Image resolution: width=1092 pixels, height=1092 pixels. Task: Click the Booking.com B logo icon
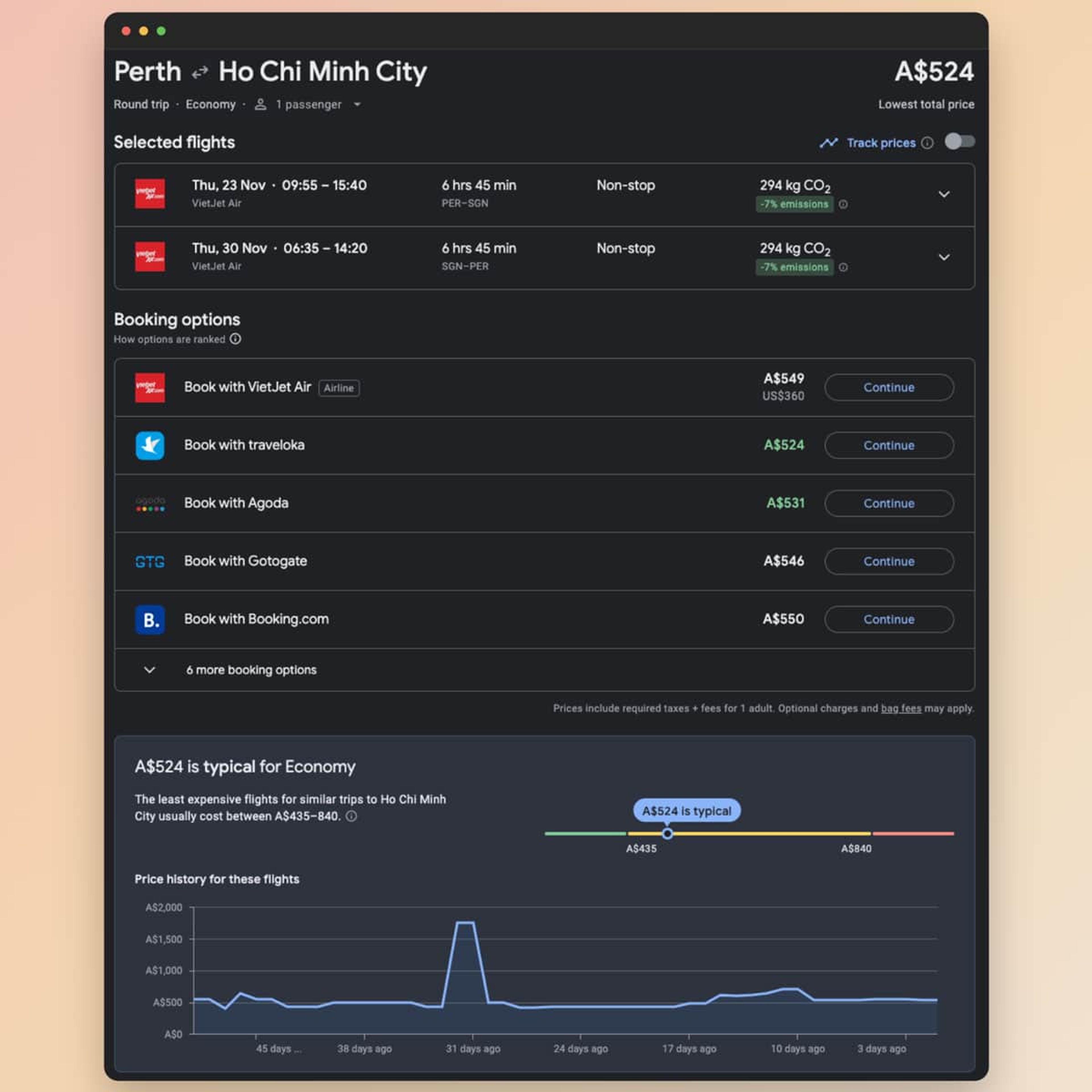150,619
